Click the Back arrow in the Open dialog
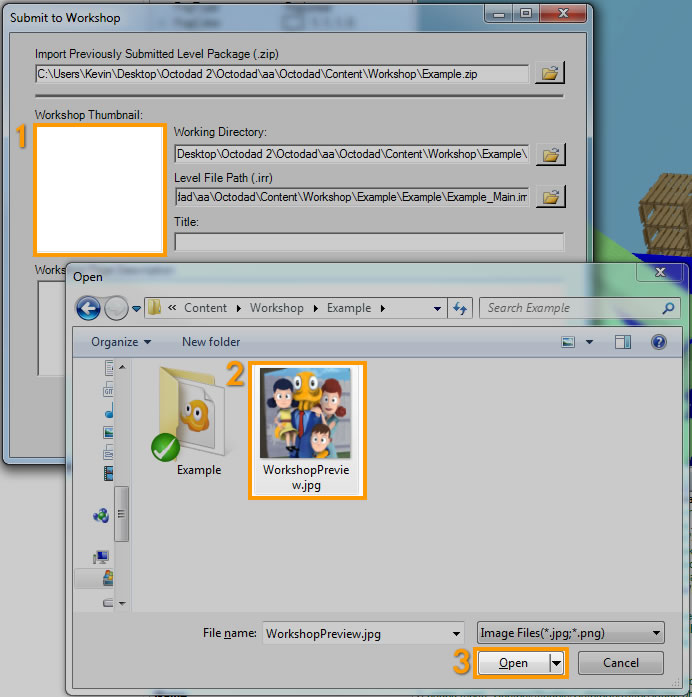 click(88, 308)
